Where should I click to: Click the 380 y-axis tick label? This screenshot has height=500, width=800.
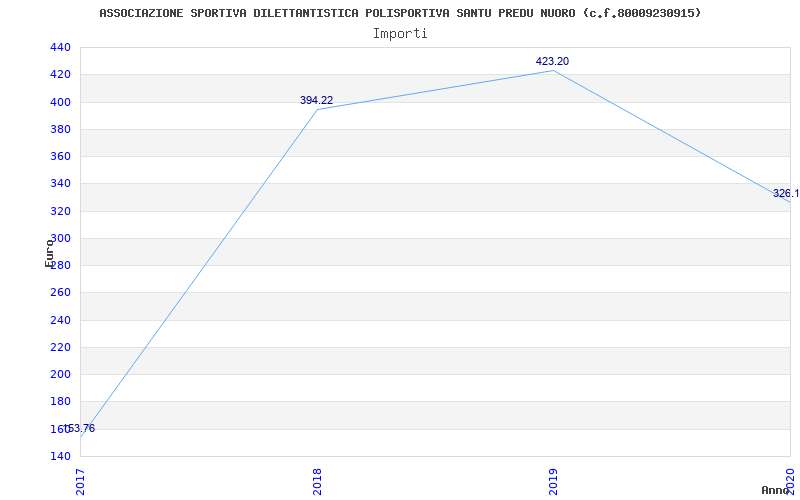point(60,129)
